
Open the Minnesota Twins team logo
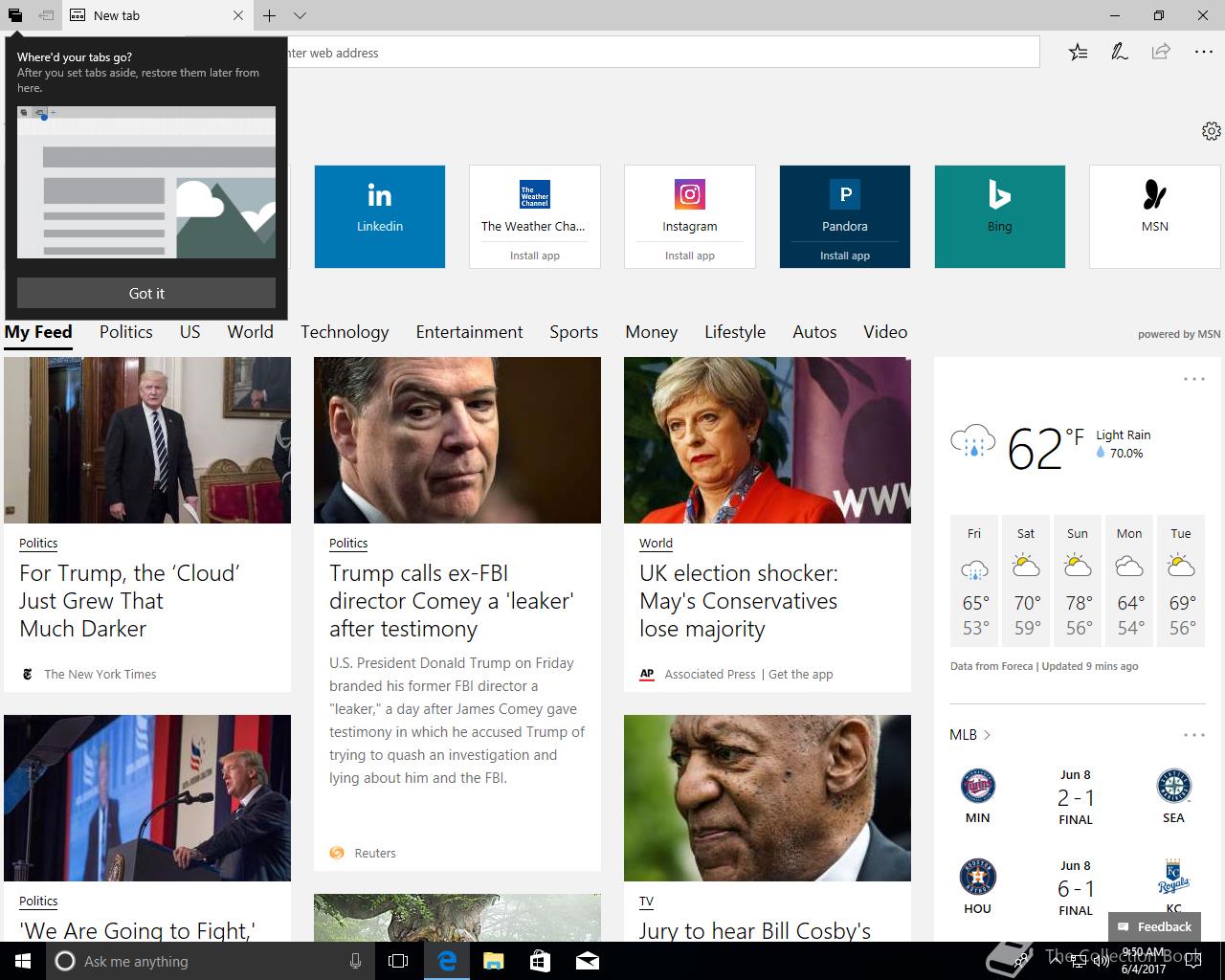point(978,787)
